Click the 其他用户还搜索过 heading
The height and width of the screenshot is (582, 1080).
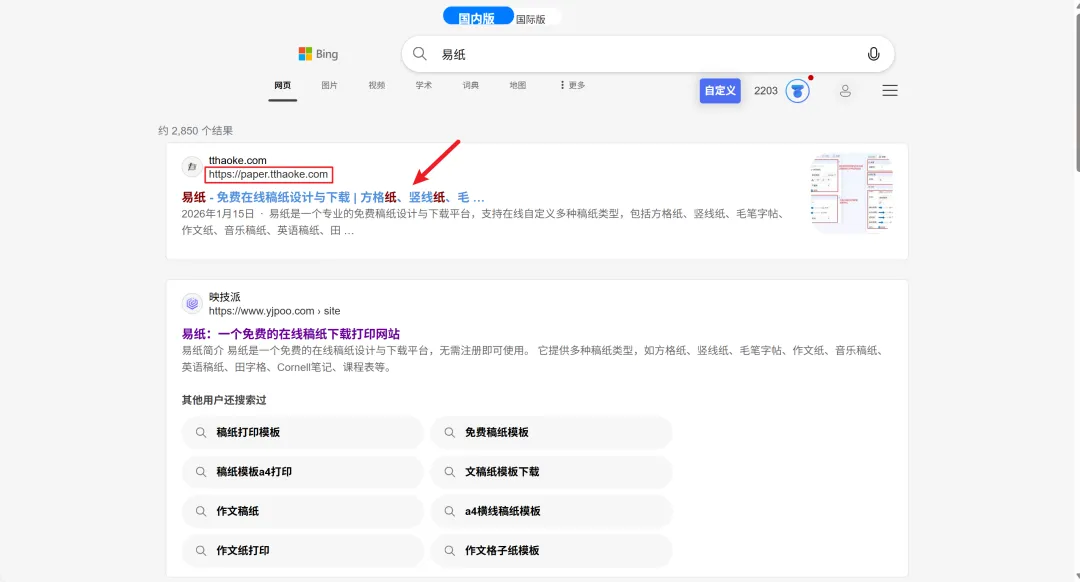click(224, 400)
